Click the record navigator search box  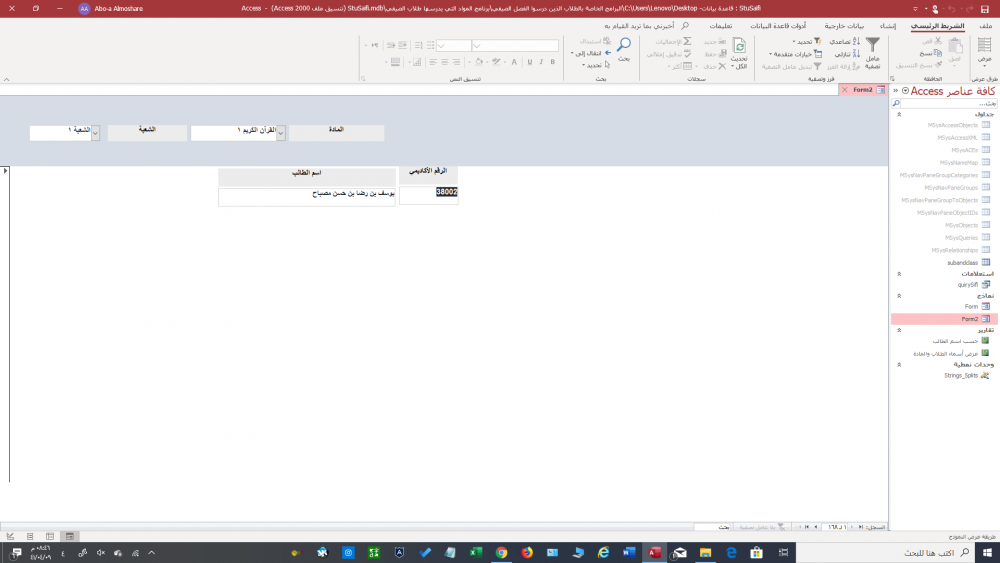(712, 527)
